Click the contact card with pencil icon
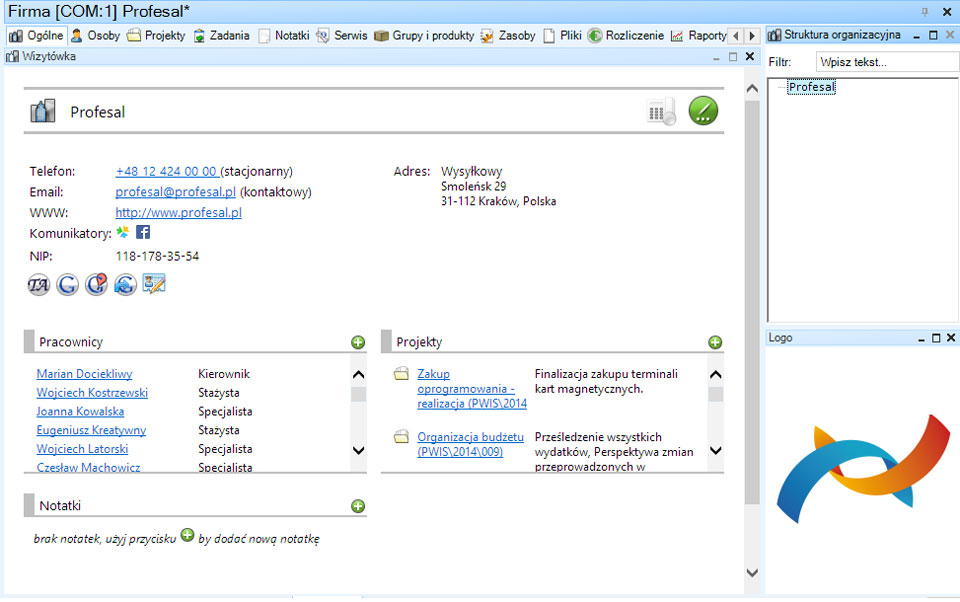 (154, 284)
